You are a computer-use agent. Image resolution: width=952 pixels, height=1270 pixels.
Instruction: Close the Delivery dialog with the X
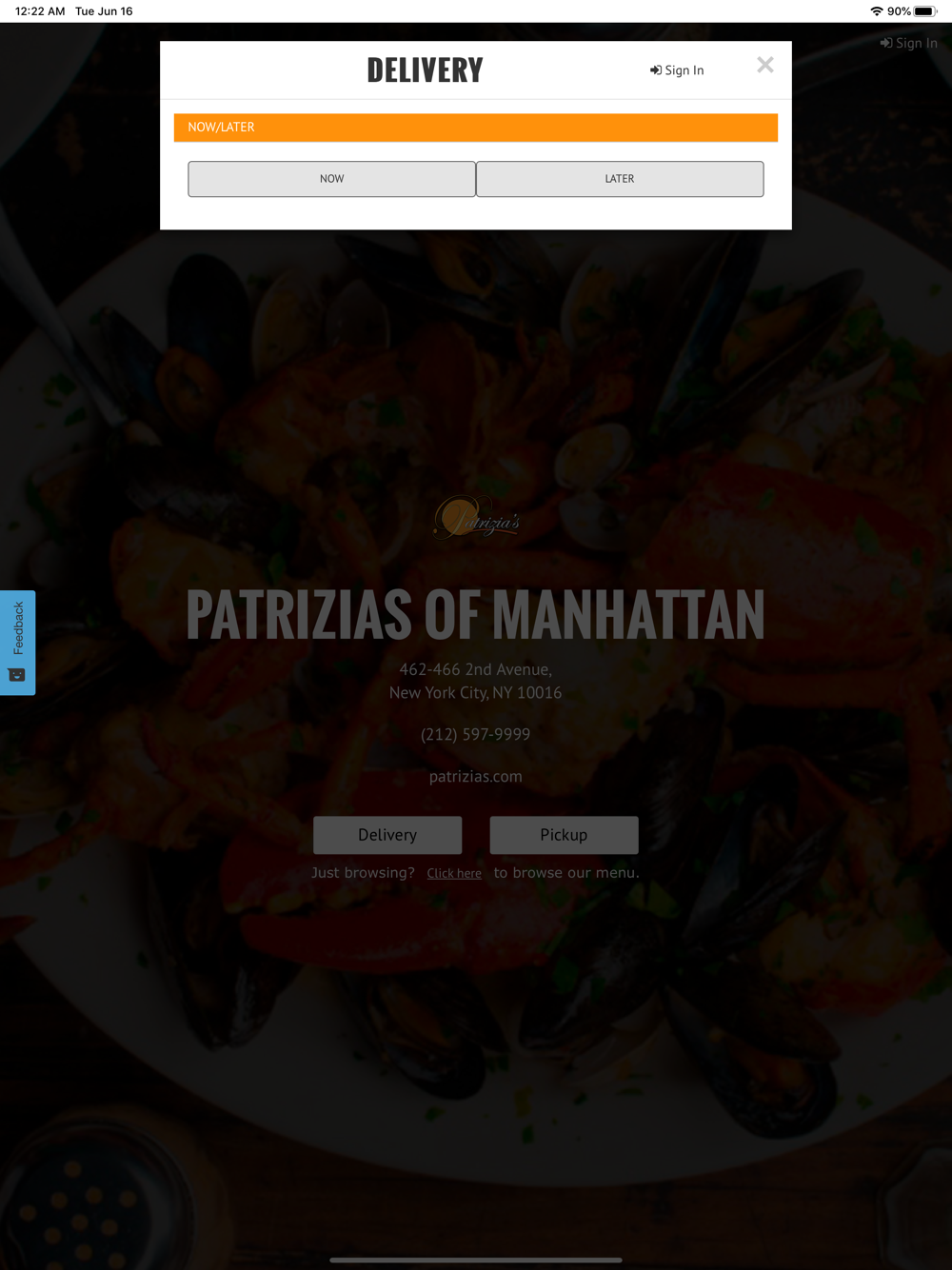(x=765, y=65)
